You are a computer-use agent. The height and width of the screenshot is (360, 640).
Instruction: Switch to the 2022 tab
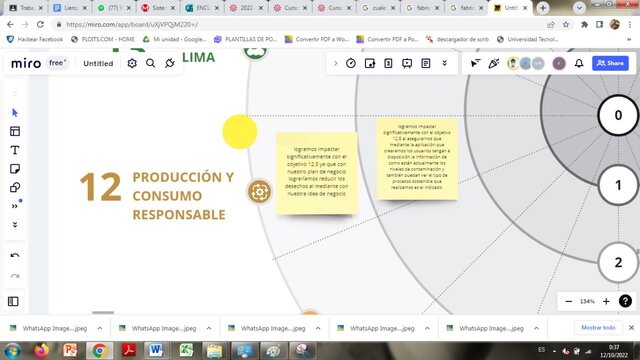click(246, 8)
